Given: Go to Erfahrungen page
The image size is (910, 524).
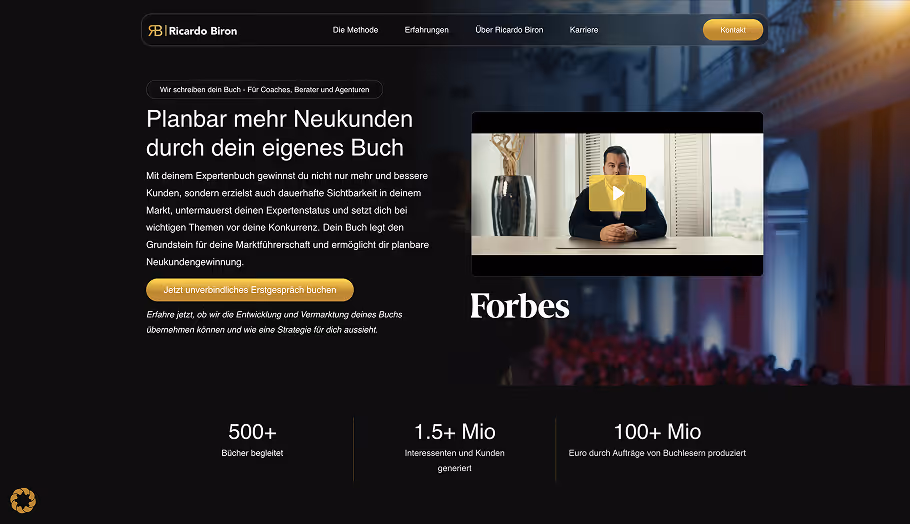Looking at the screenshot, I should click(x=427, y=30).
